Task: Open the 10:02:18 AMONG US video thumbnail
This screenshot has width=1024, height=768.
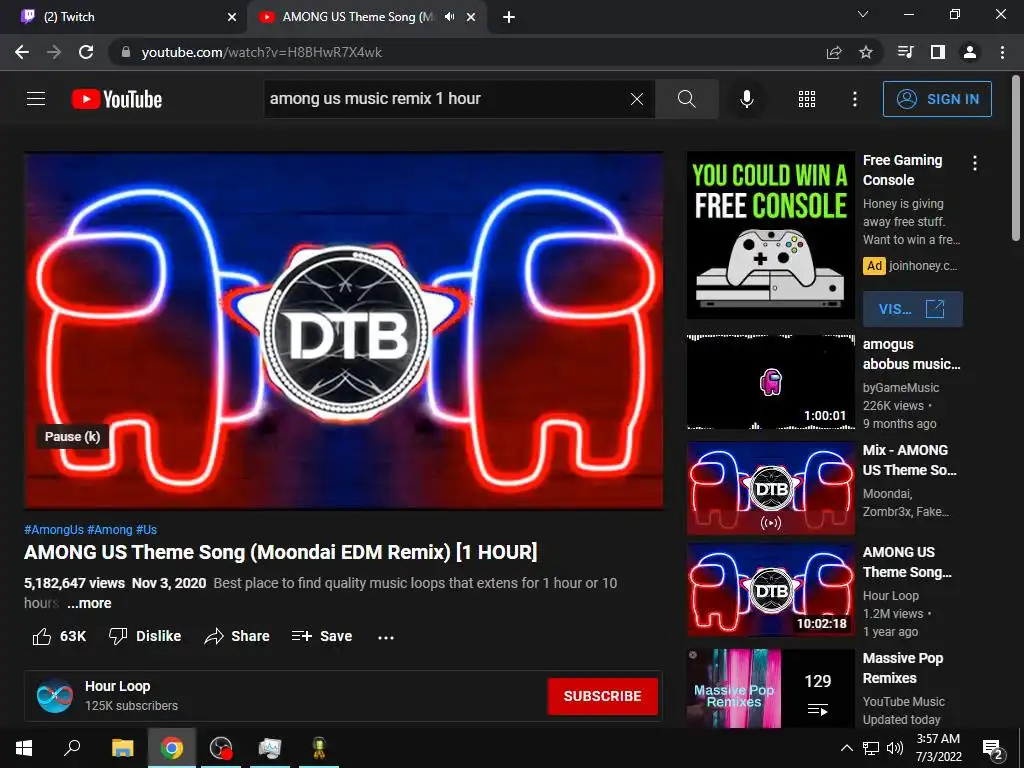Action: tap(771, 589)
